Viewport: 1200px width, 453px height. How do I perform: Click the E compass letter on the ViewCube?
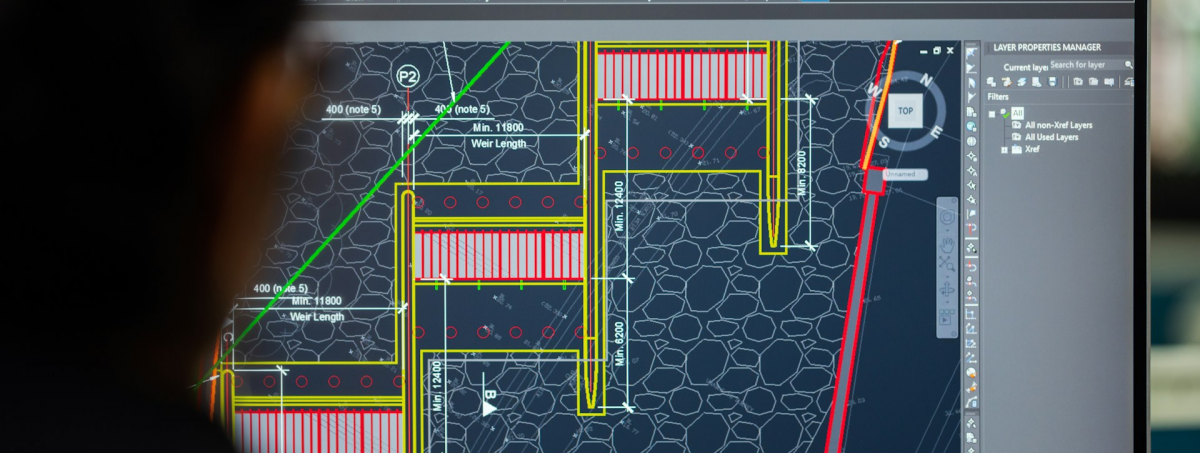click(936, 132)
